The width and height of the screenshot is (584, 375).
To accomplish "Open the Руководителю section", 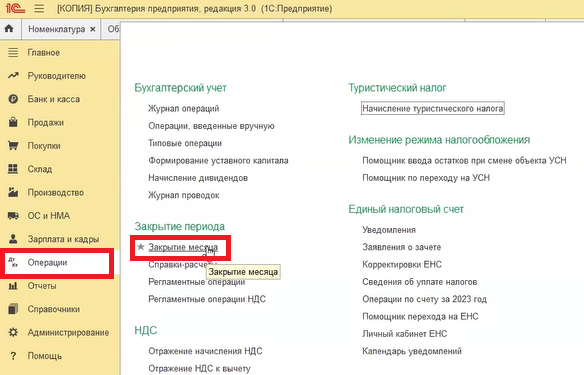I will click(x=57, y=76).
